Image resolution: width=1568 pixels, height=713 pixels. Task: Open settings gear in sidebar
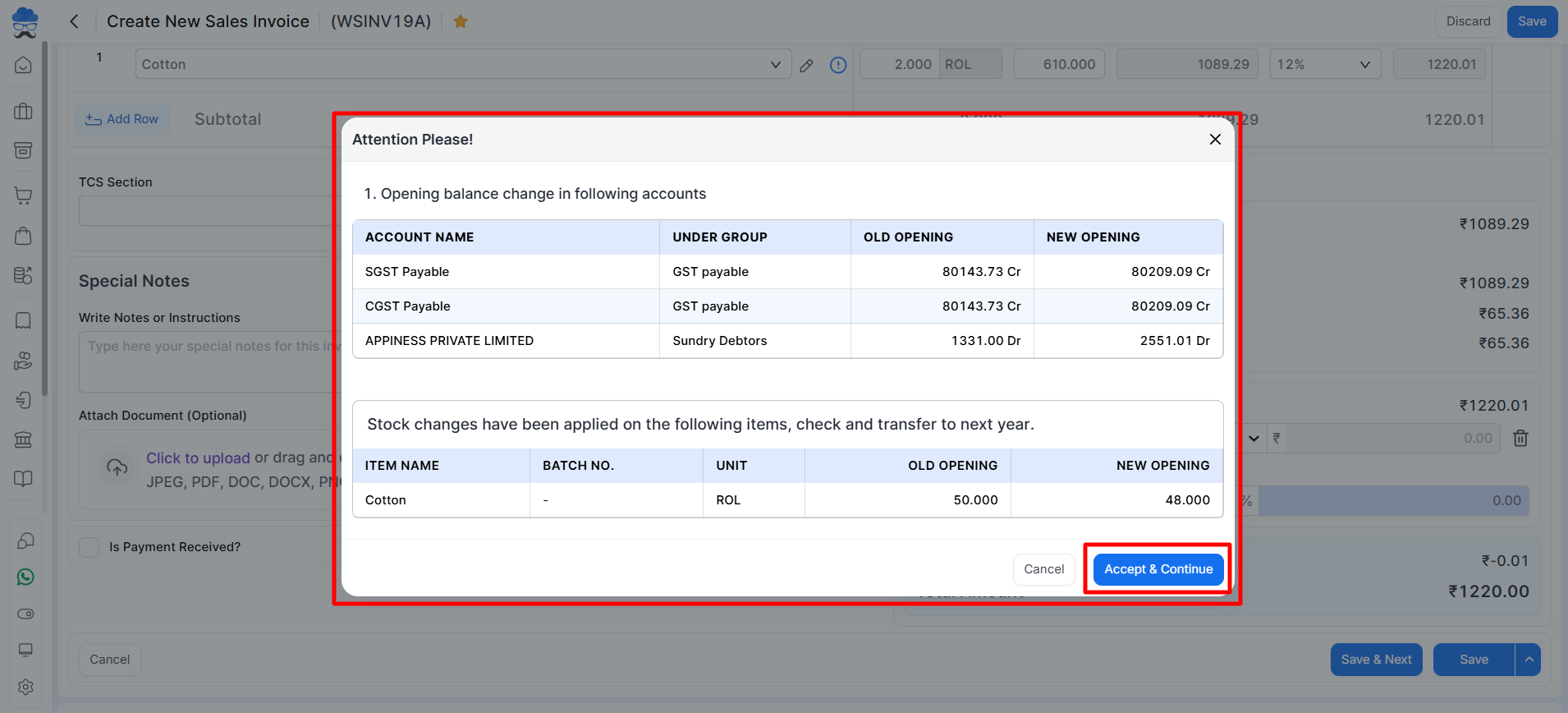click(x=25, y=687)
